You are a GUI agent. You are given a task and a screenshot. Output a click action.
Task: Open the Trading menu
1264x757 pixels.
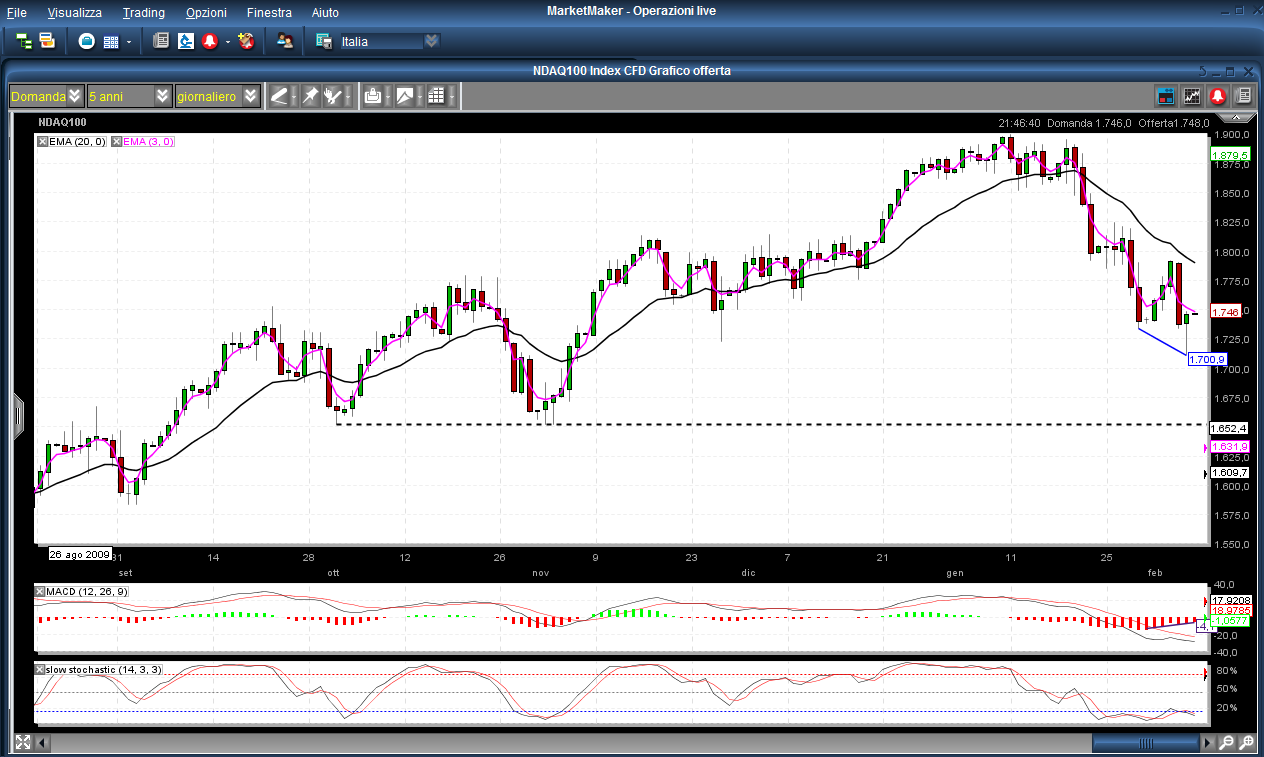point(144,13)
